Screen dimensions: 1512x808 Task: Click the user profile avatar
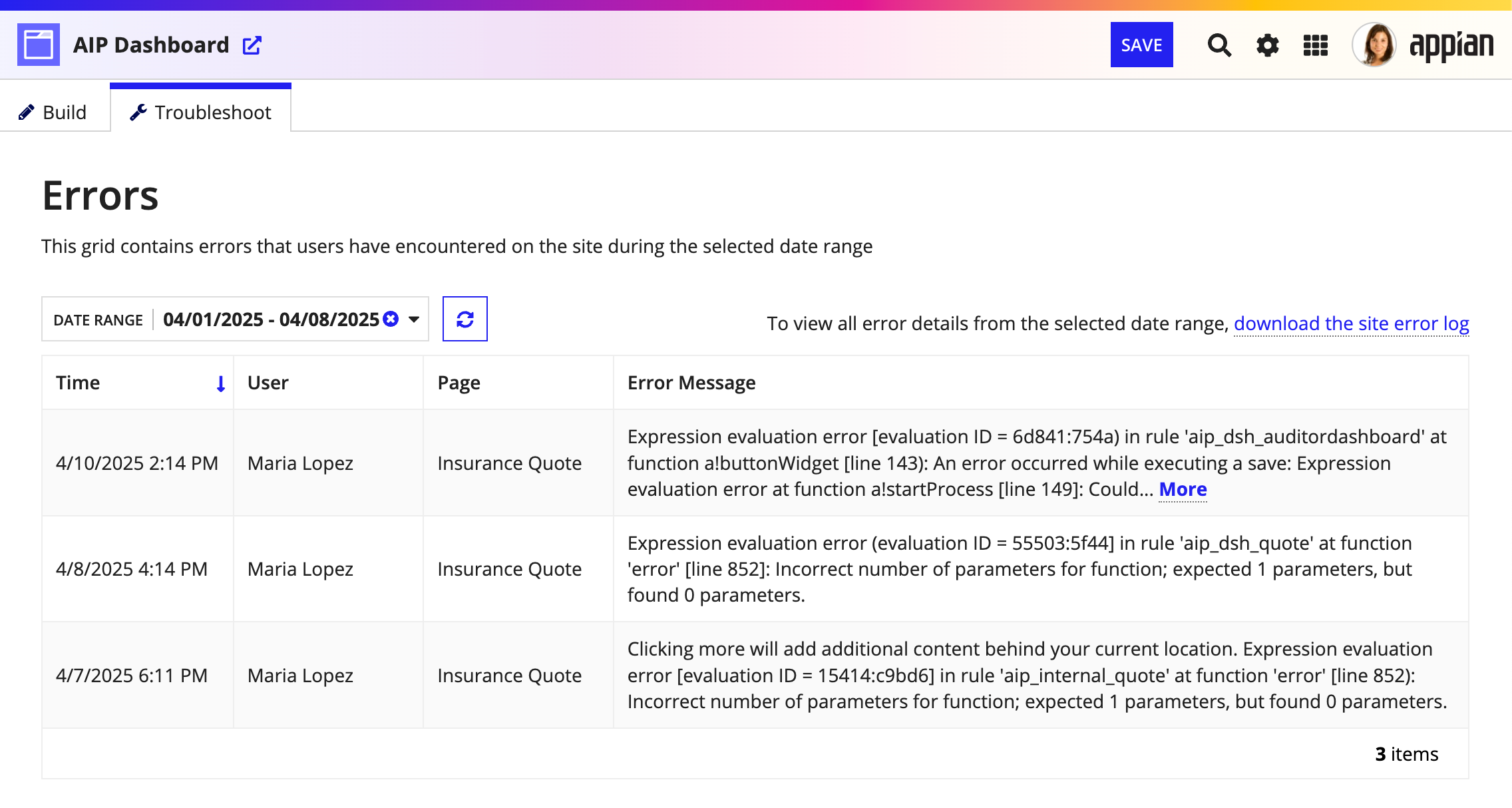coord(1374,45)
